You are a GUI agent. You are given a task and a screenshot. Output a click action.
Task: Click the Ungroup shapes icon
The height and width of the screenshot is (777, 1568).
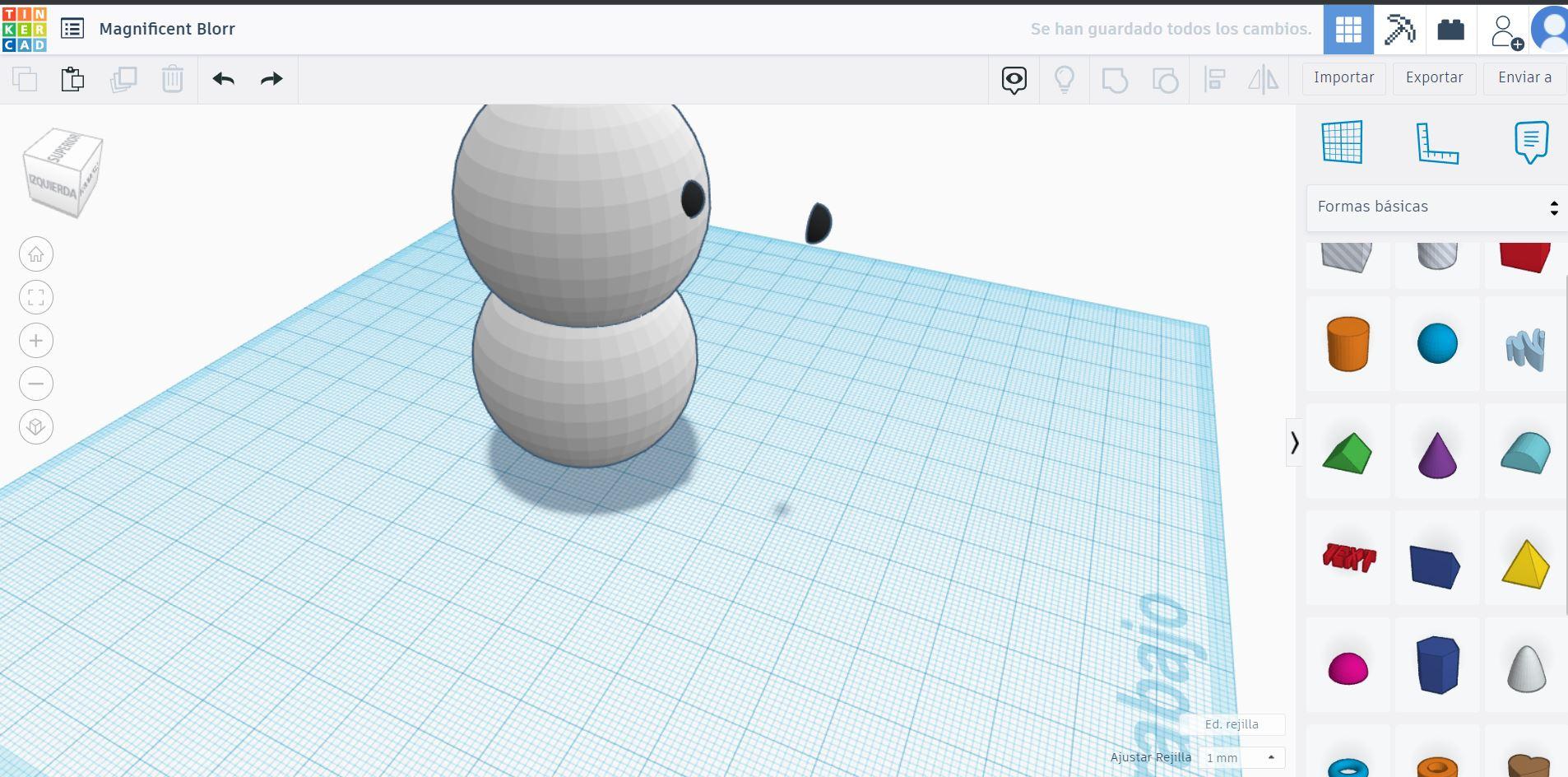click(1165, 80)
